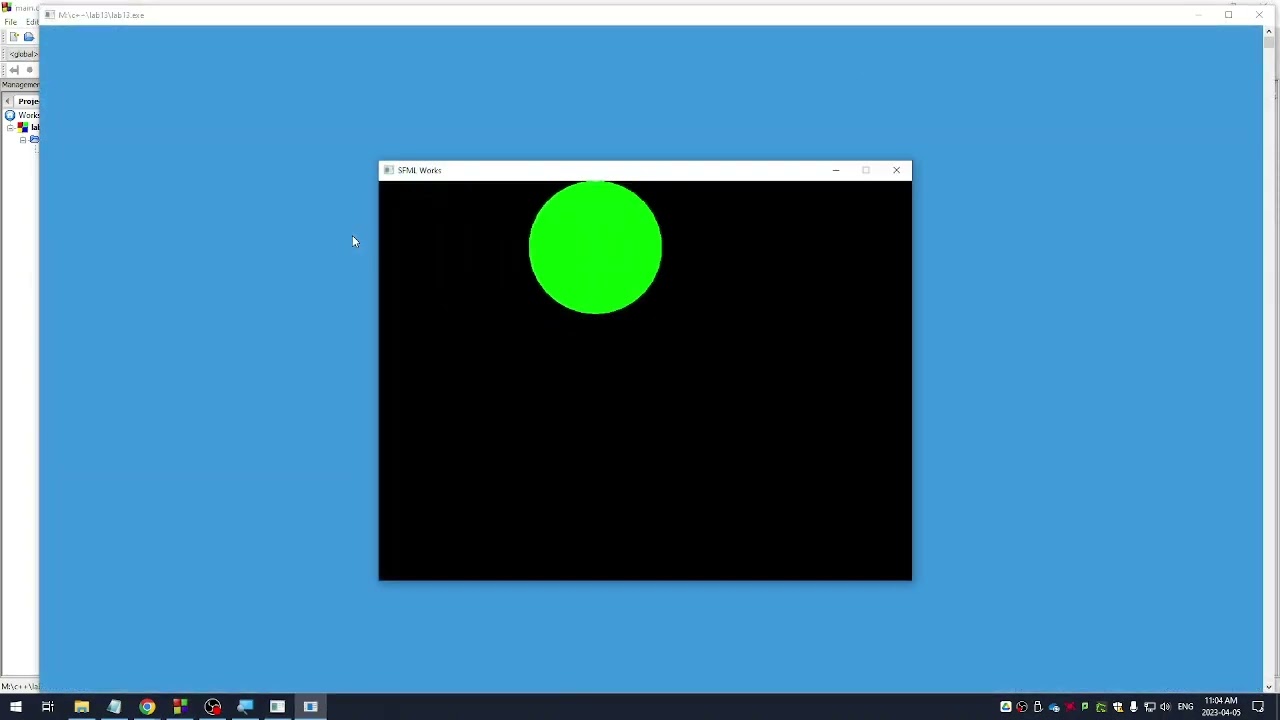Click the green circle in SFML window

coord(595,247)
